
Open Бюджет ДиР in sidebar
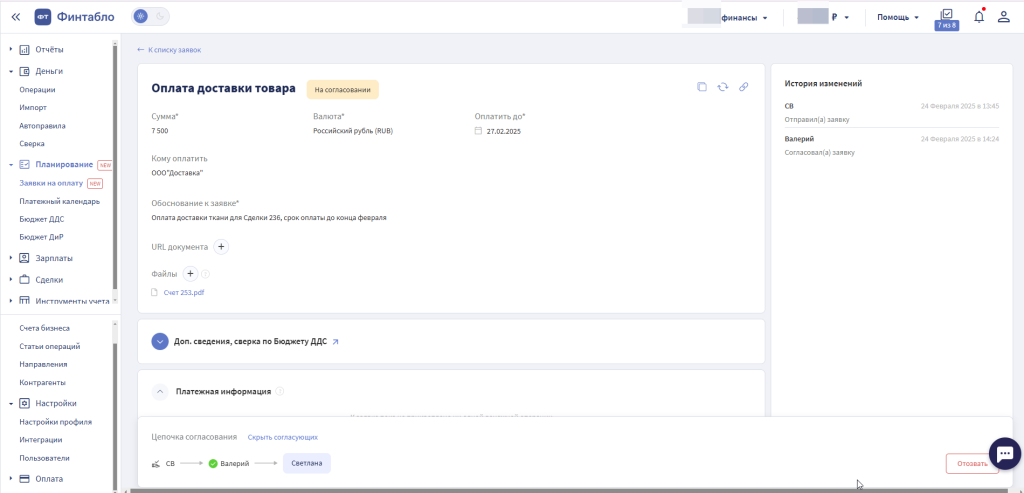coord(41,237)
